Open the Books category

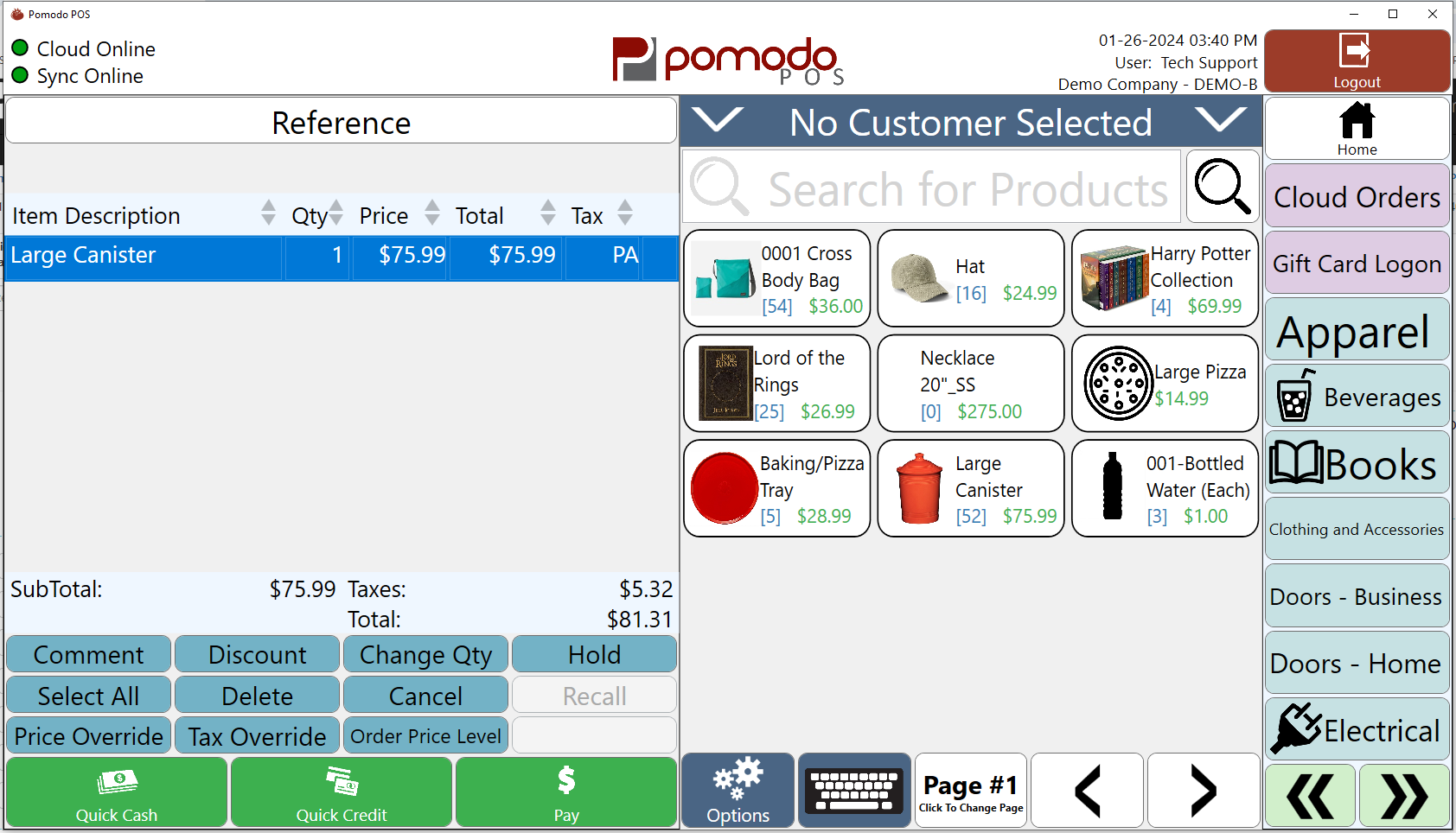pyautogui.click(x=1356, y=464)
